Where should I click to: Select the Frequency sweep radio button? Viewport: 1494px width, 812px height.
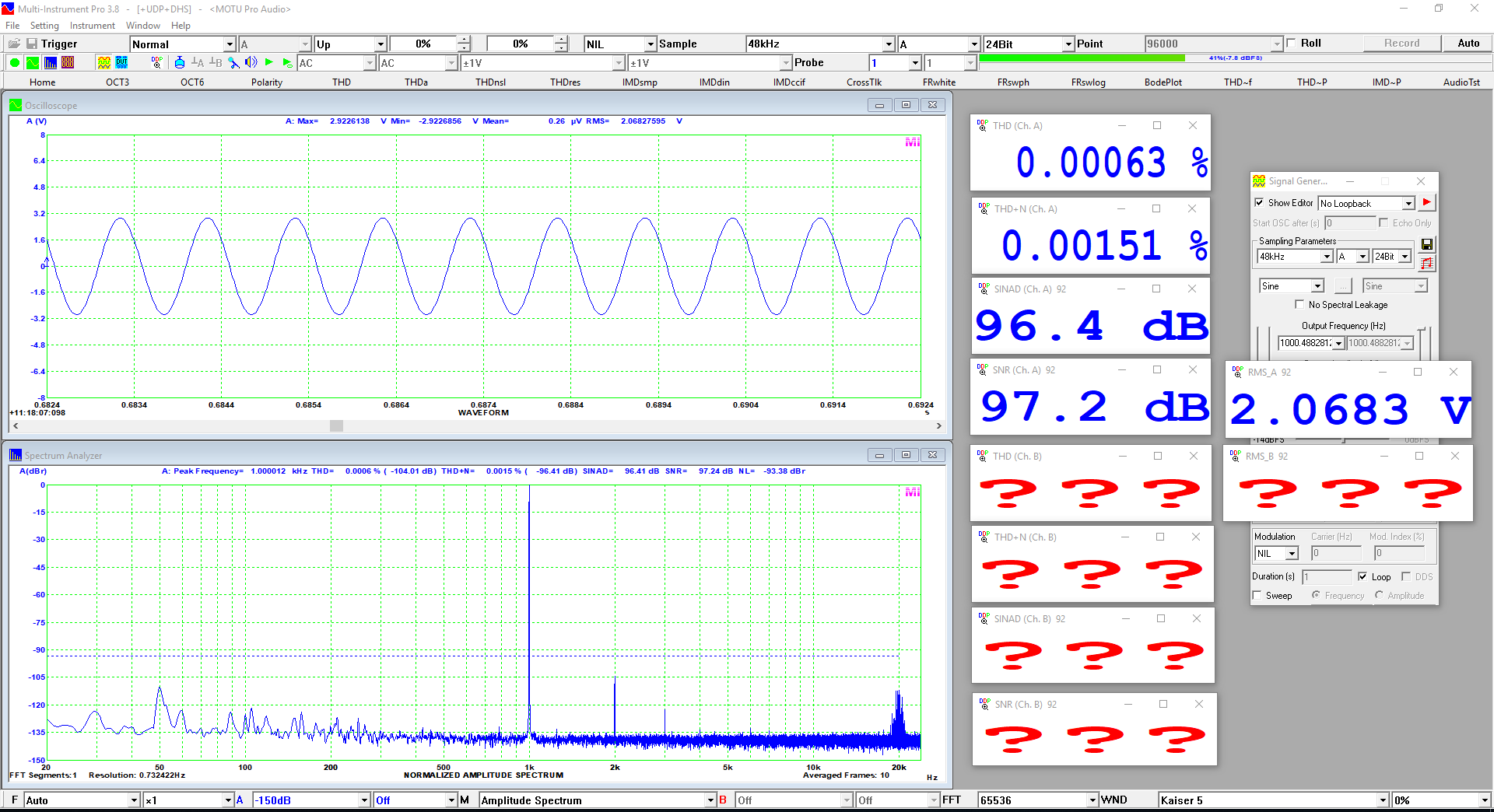pyautogui.click(x=1316, y=596)
